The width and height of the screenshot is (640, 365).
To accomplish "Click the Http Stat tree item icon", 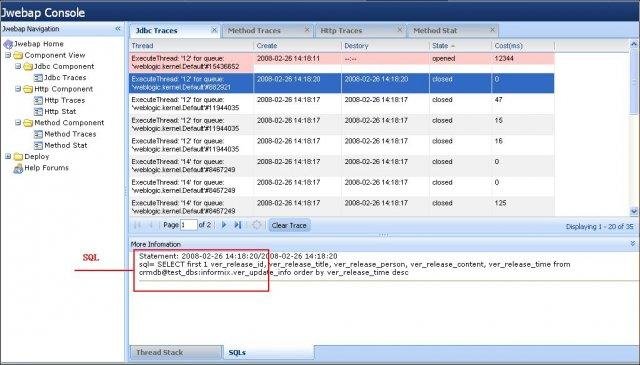I will tap(38, 111).
